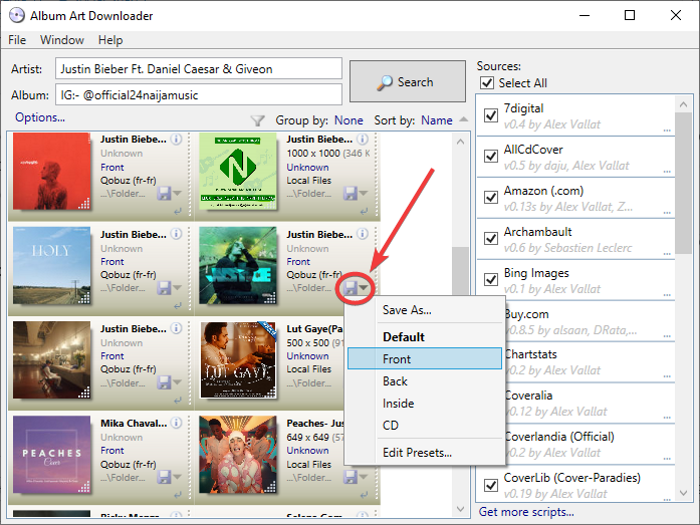Choose Front in the save presets menu
This screenshot has width=700, height=525.
(424, 359)
